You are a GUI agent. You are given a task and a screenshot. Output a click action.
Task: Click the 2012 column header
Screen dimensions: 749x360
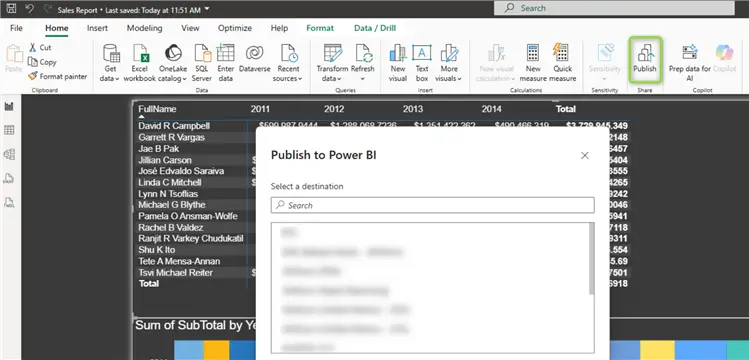point(334,109)
